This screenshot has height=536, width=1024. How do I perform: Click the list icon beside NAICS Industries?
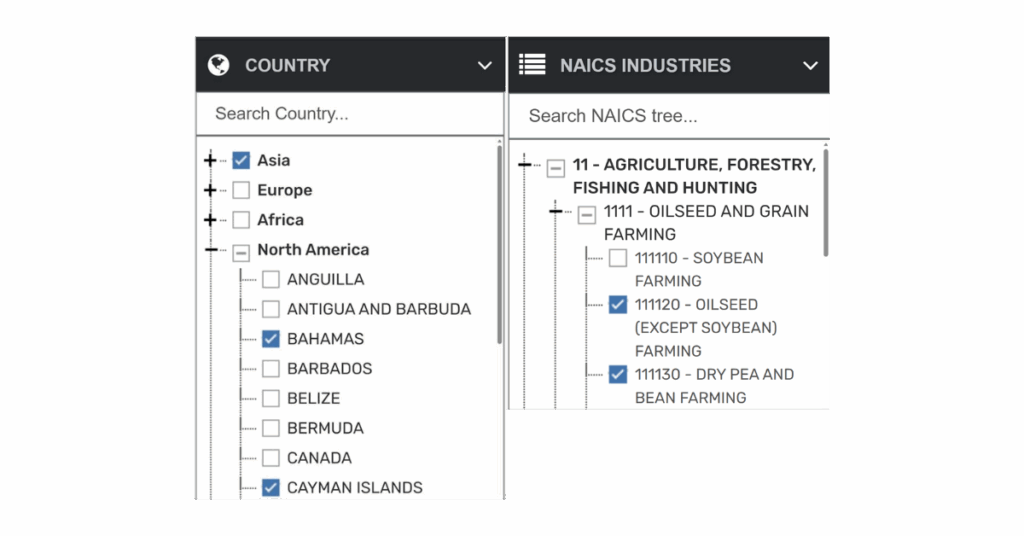coord(532,65)
